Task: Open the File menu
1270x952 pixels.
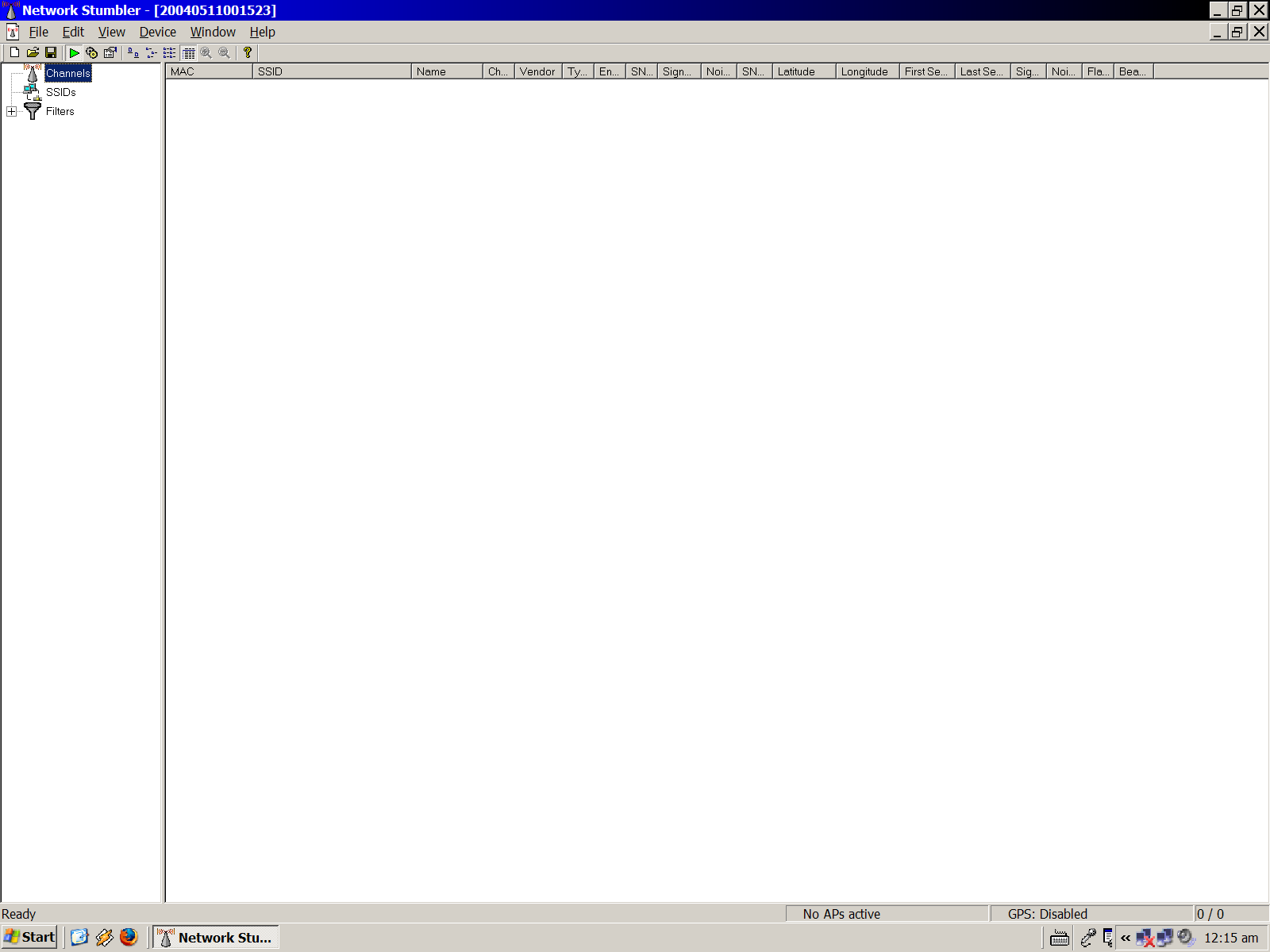Action: coord(39,32)
